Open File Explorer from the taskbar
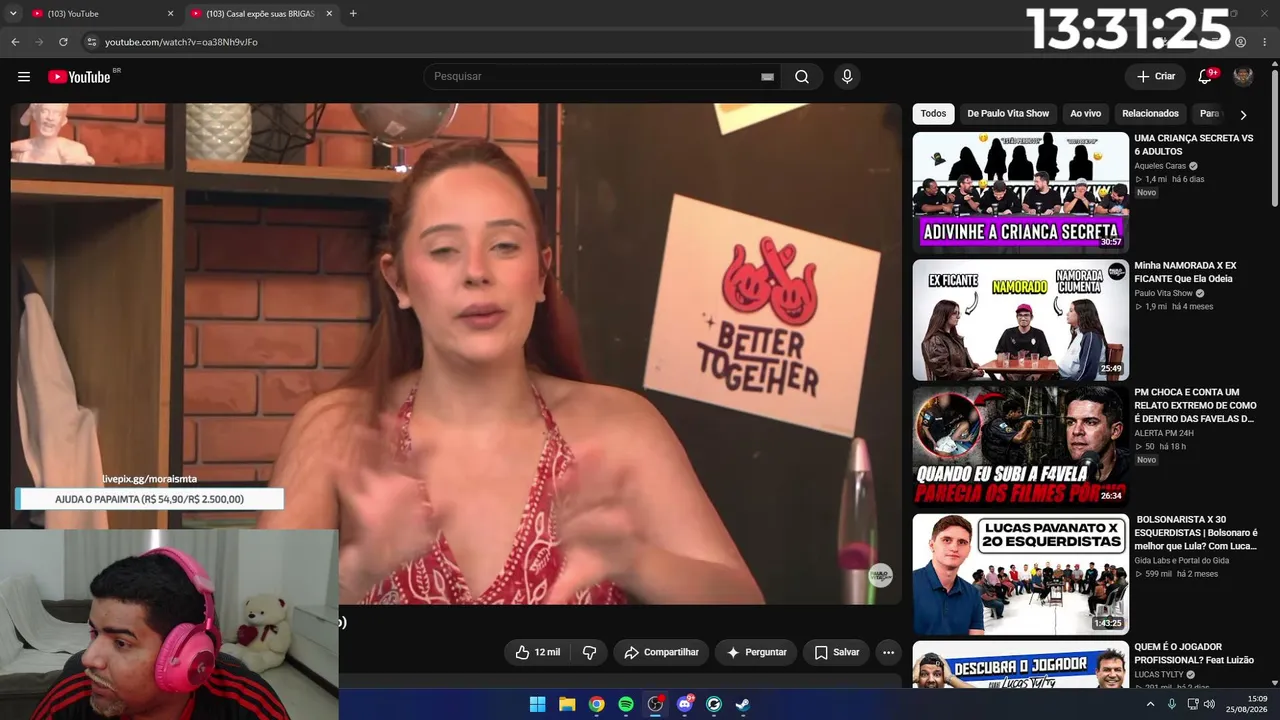This screenshot has width=1280, height=720. point(567,704)
